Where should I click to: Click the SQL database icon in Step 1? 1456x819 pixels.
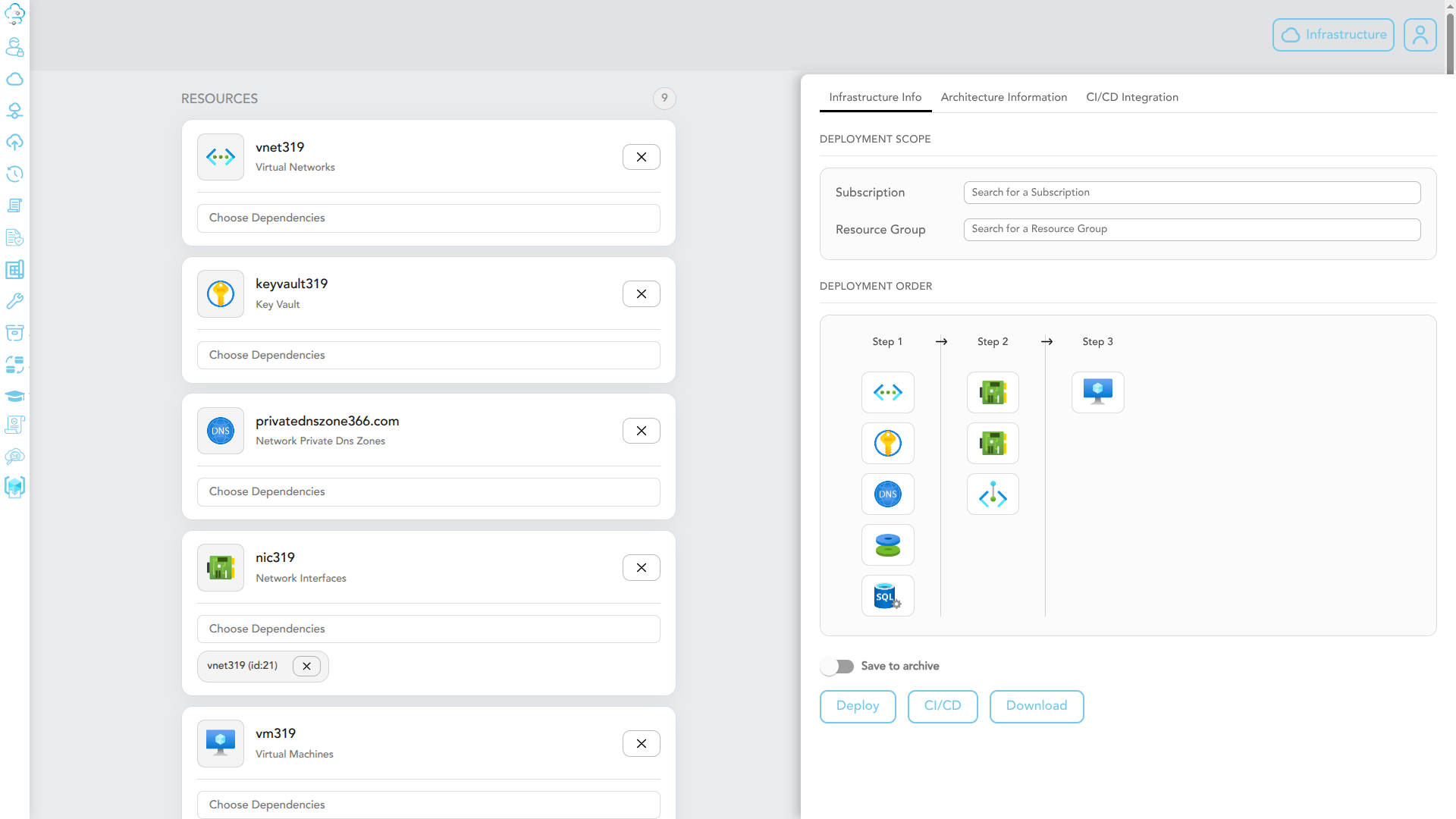pyautogui.click(x=887, y=596)
